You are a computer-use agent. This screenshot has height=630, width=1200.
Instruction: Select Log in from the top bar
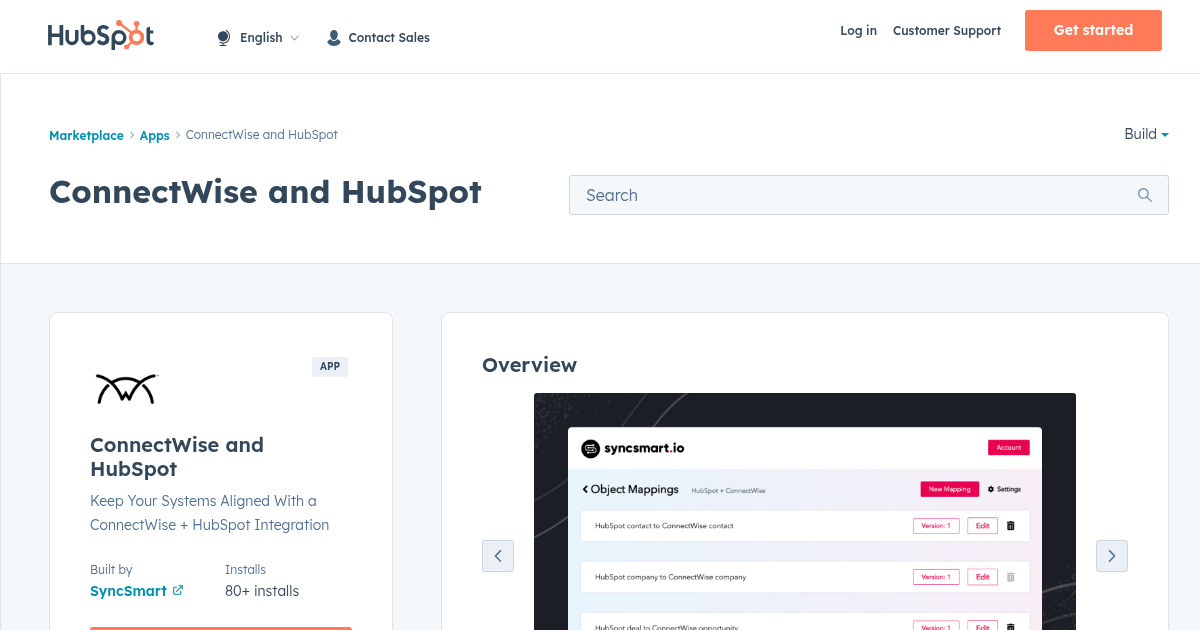(858, 31)
